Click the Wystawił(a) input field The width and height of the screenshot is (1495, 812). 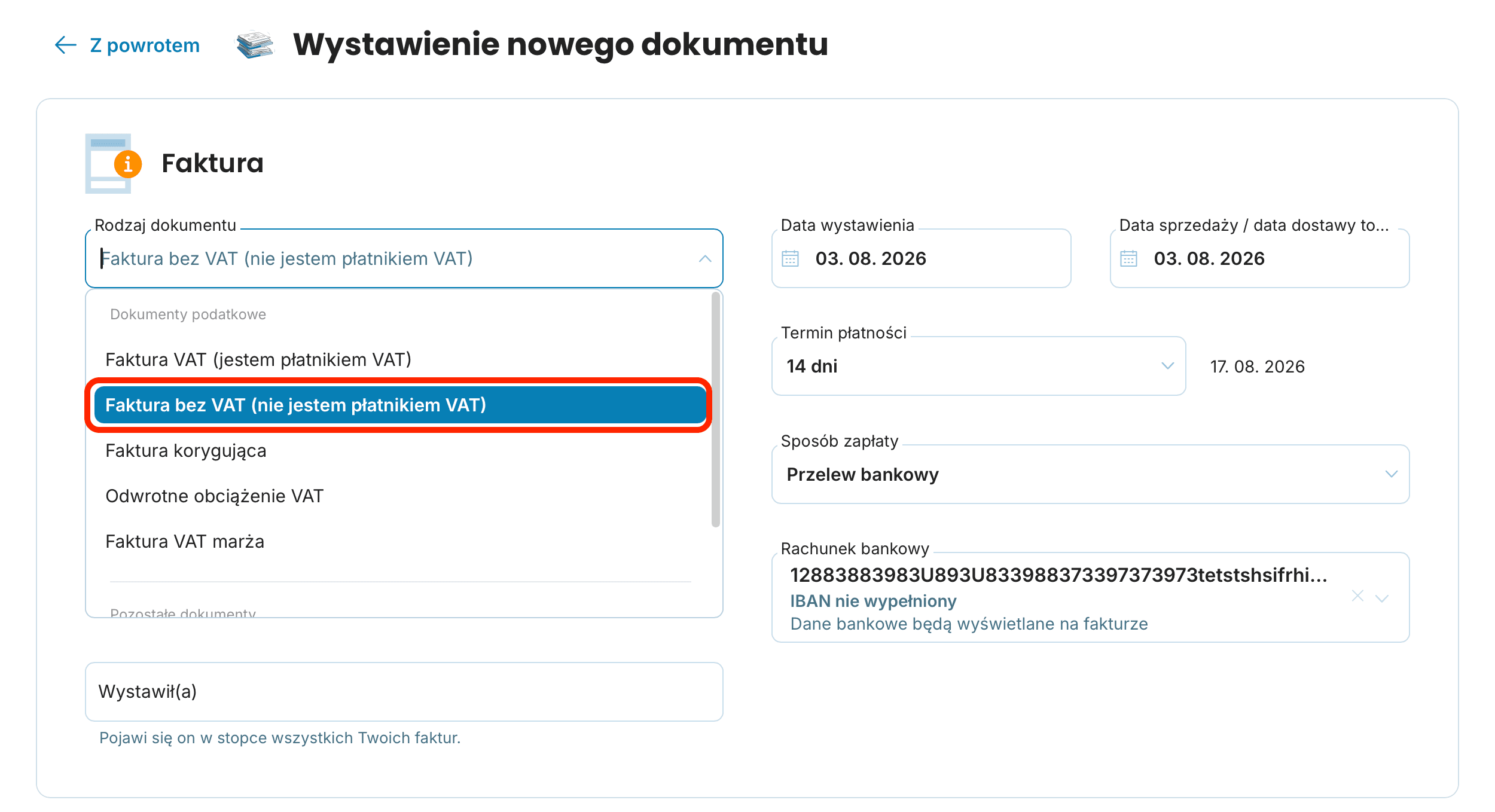coord(404,692)
